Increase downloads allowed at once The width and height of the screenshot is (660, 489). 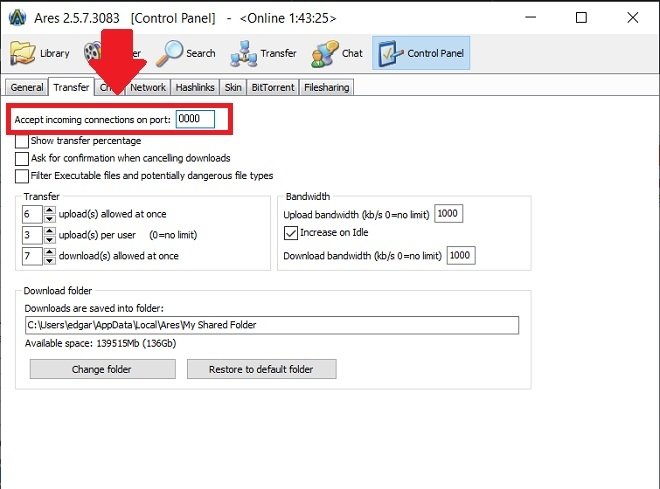50,252
